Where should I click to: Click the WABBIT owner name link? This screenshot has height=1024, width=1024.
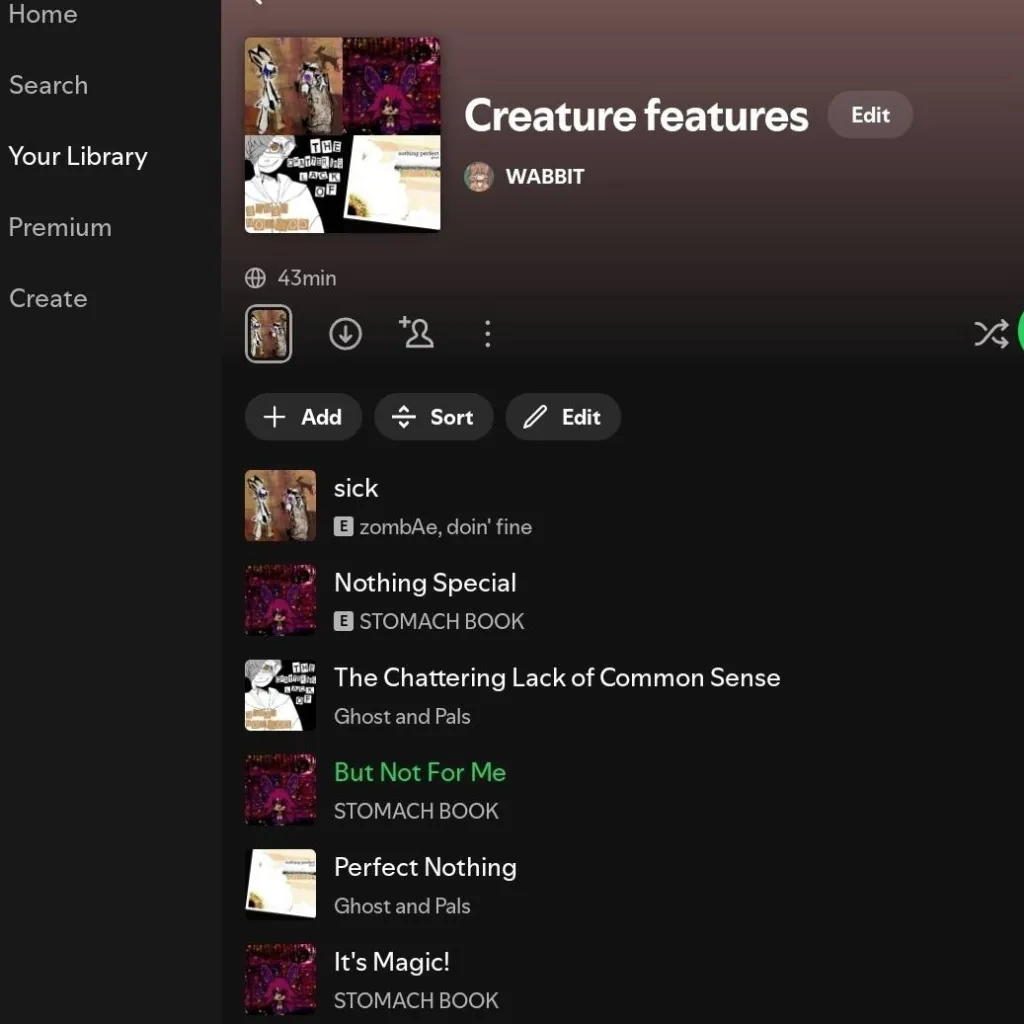[545, 177]
